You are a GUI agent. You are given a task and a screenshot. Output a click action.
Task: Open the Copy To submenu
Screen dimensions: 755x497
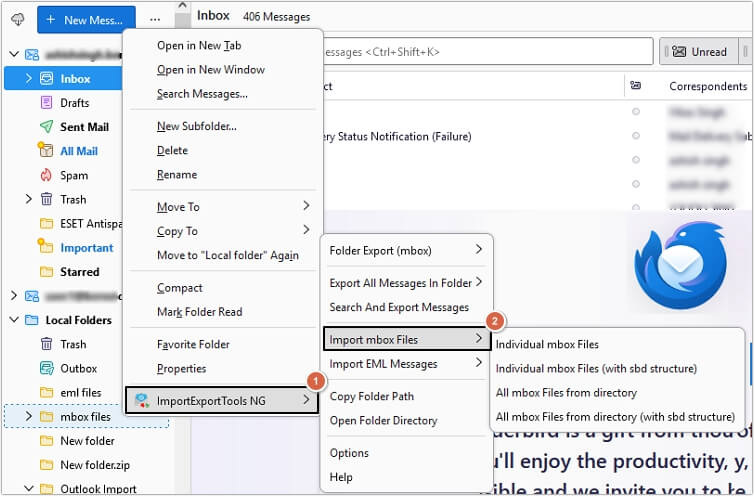223,231
